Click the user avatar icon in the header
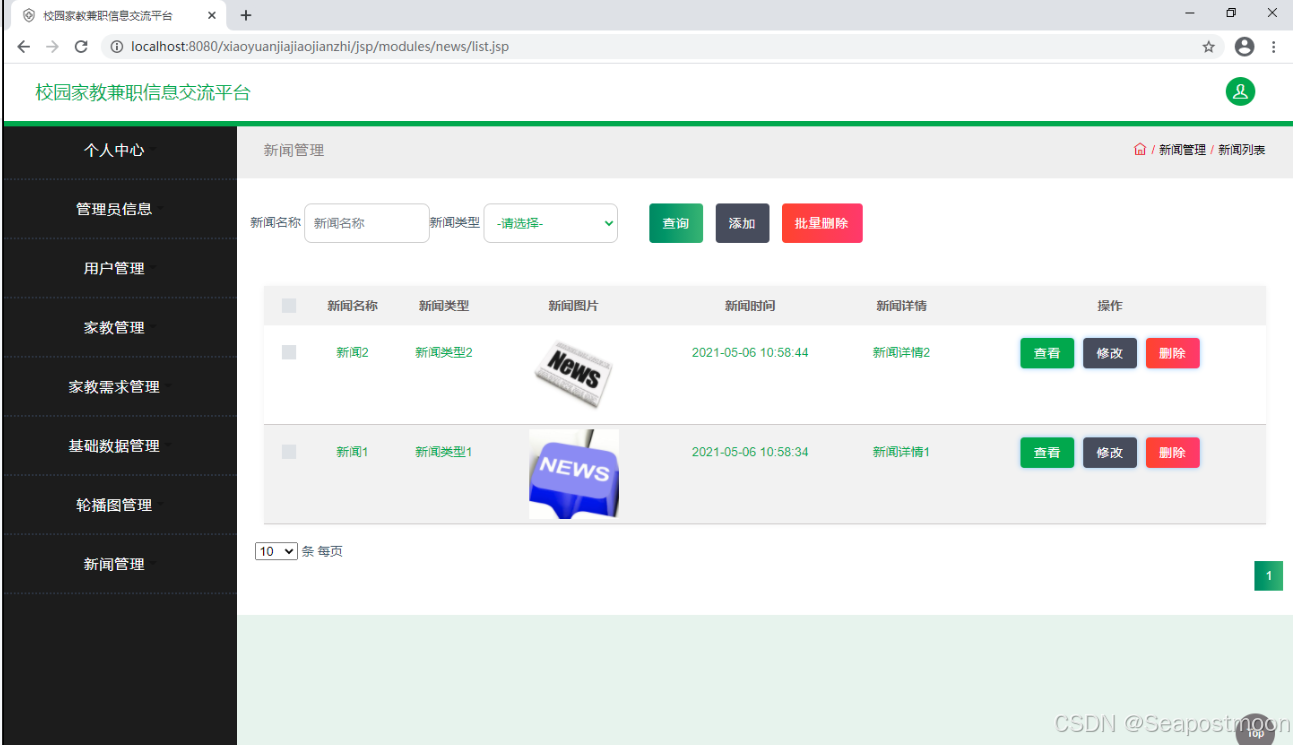Viewport: 1294px width, 745px height. 1241,91
